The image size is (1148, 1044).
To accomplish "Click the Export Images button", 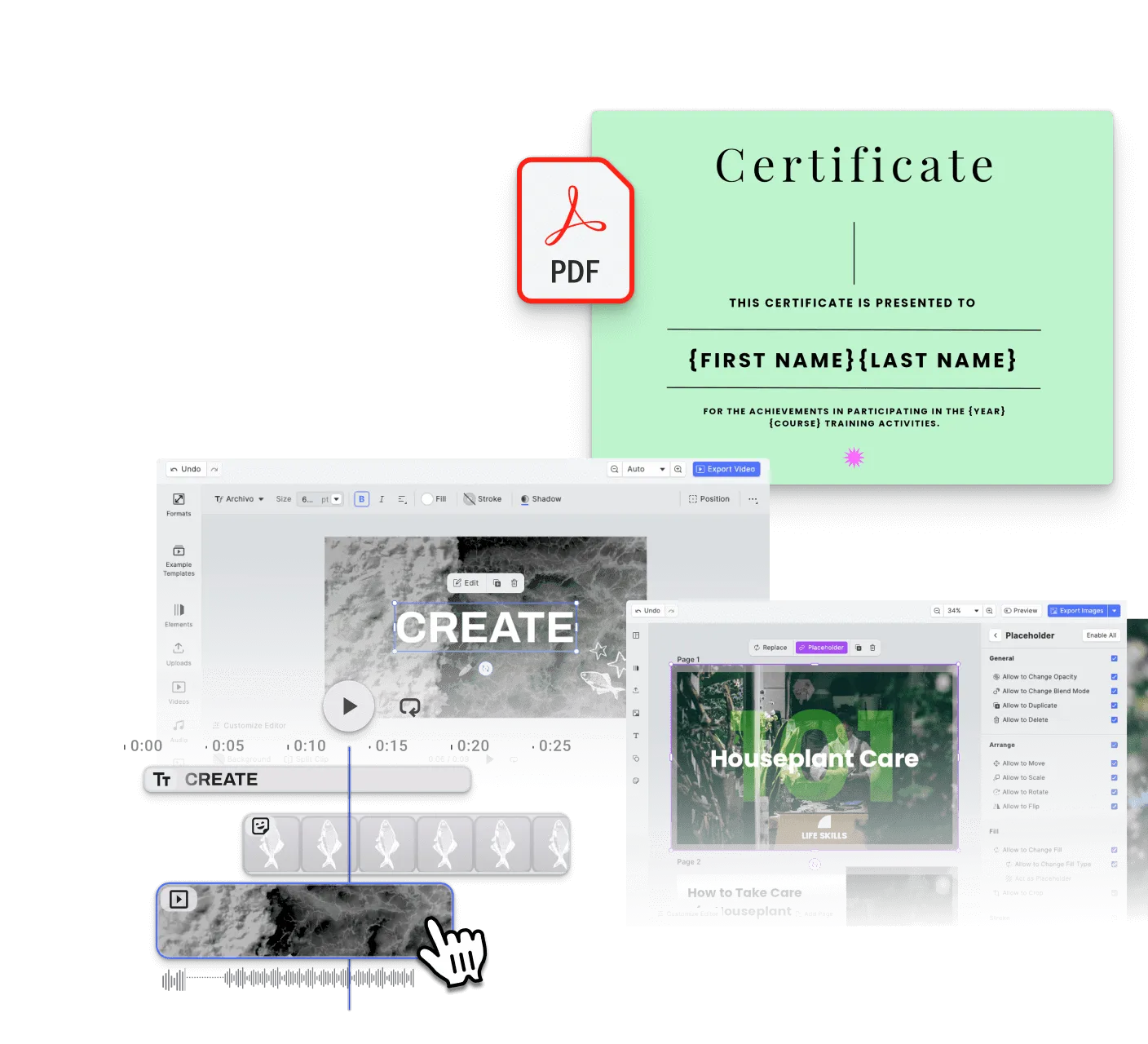I will (x=1078, y=611).
